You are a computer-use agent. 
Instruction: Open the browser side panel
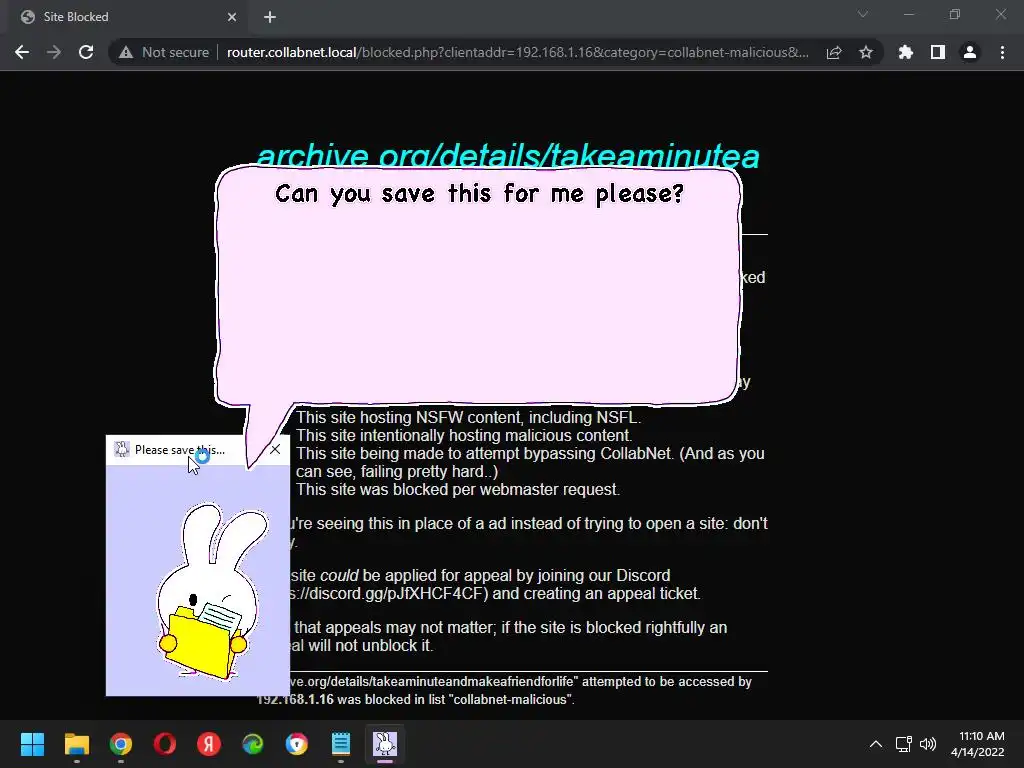coord(938,52)
